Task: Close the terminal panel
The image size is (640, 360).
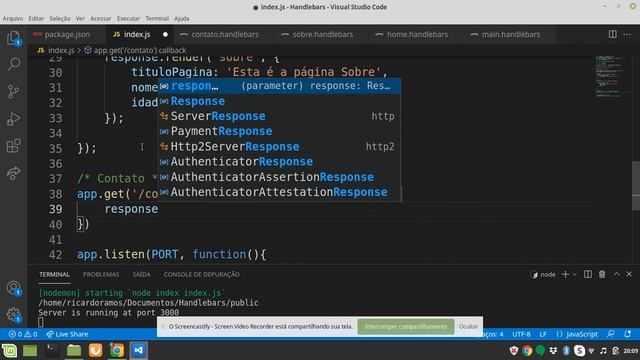Action: click(629, 274)
